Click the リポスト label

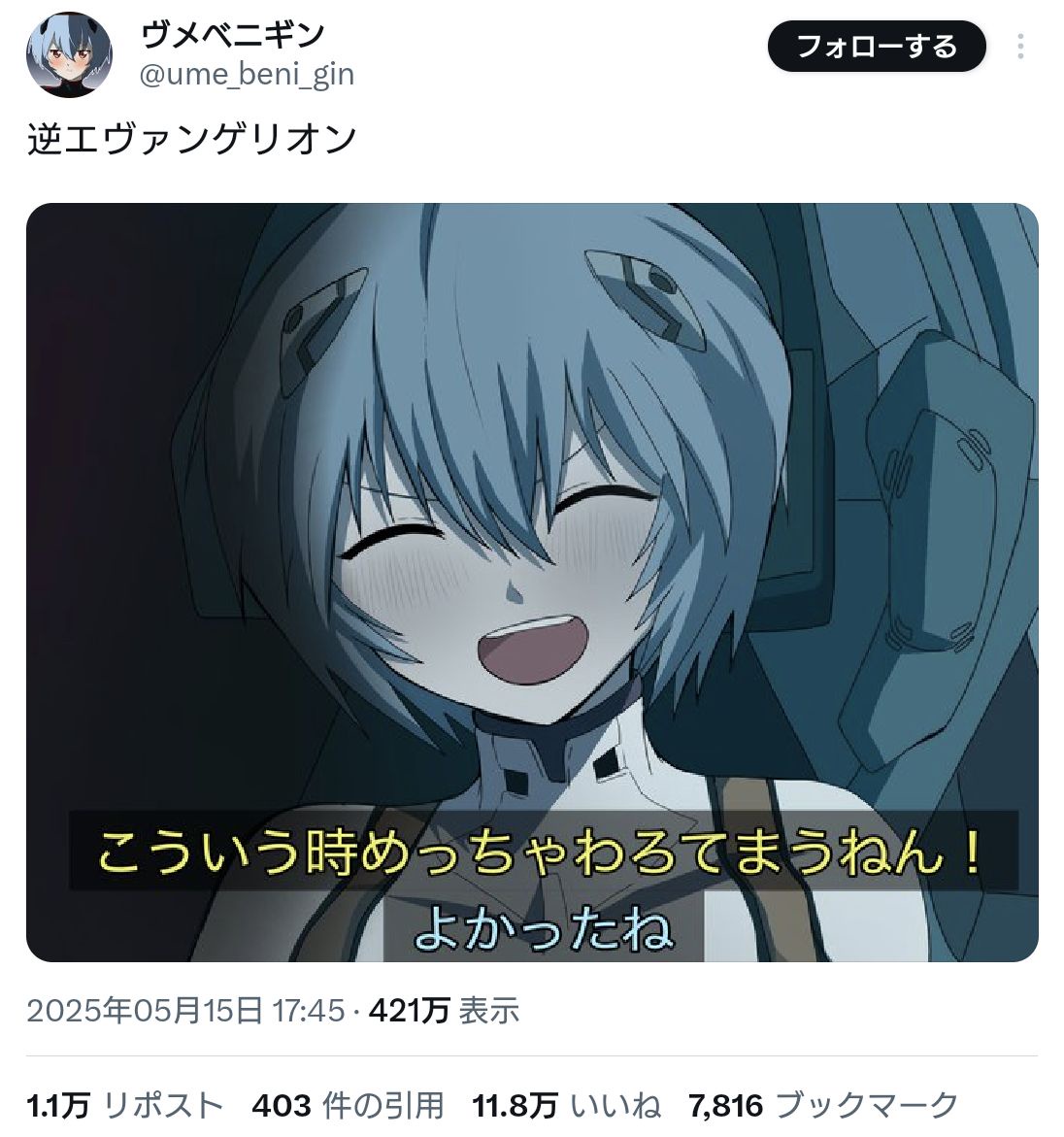click(x=164, y=1106)
